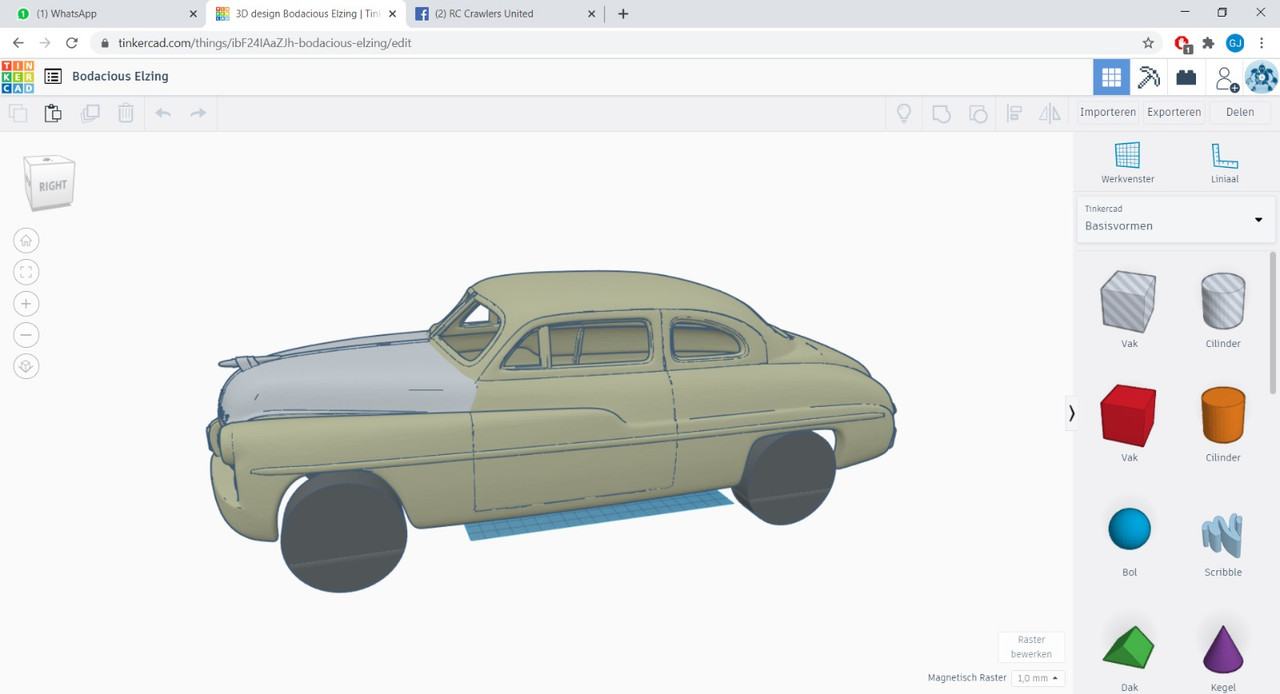
Task: Select the Werkvenster workplane tool
Action: pos(1127,163)
